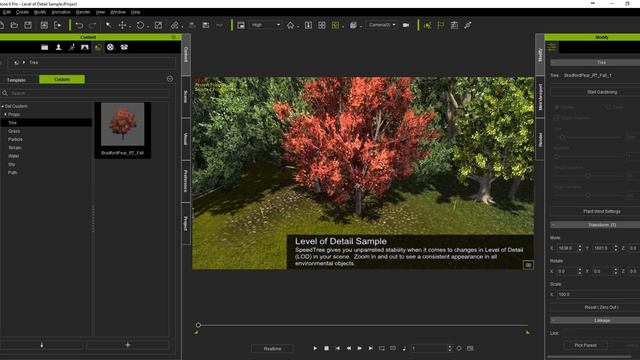The width and height of the screenshot is (640, 360).
Task: Open the Camera selection dropdown
Action: coord(382,25)
